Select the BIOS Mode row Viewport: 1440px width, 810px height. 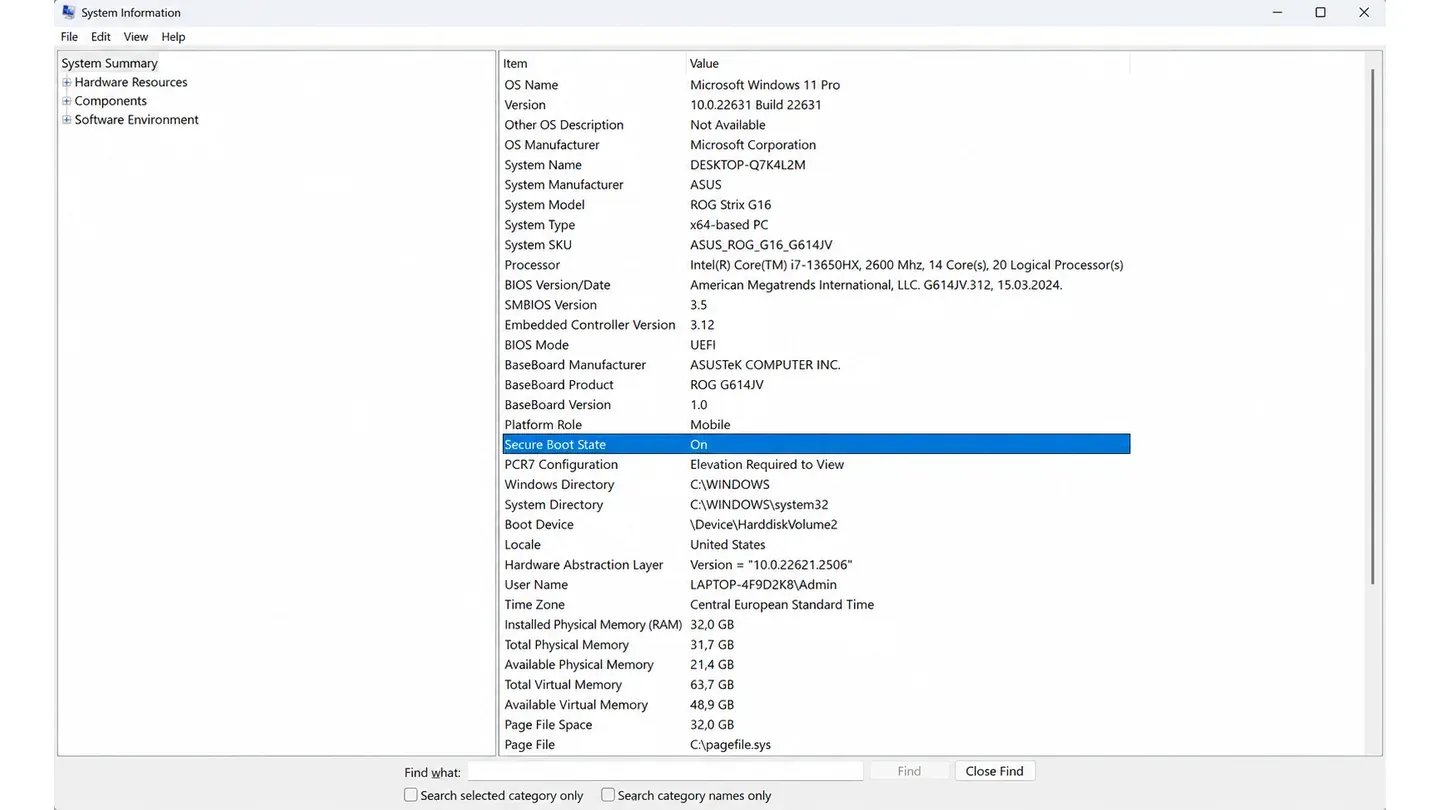pos(816,345)
